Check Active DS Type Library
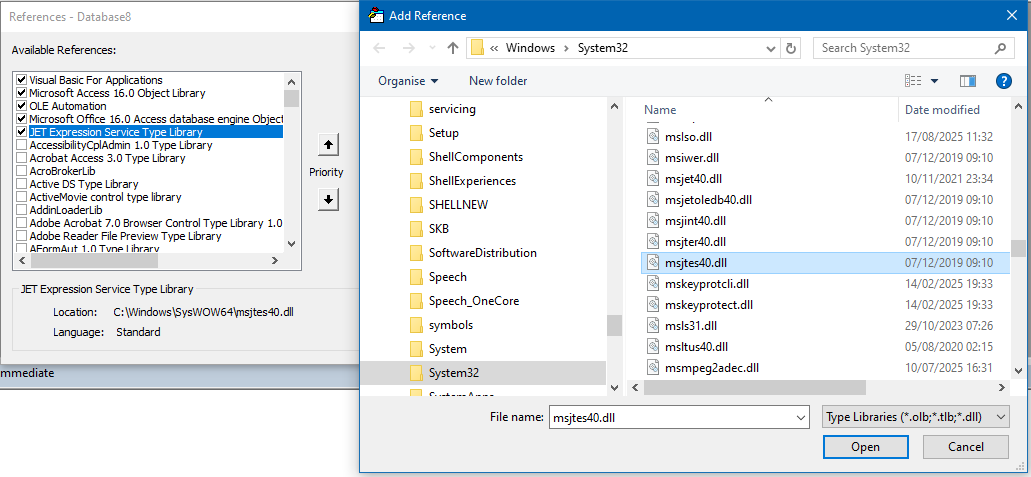 [22, 184]
